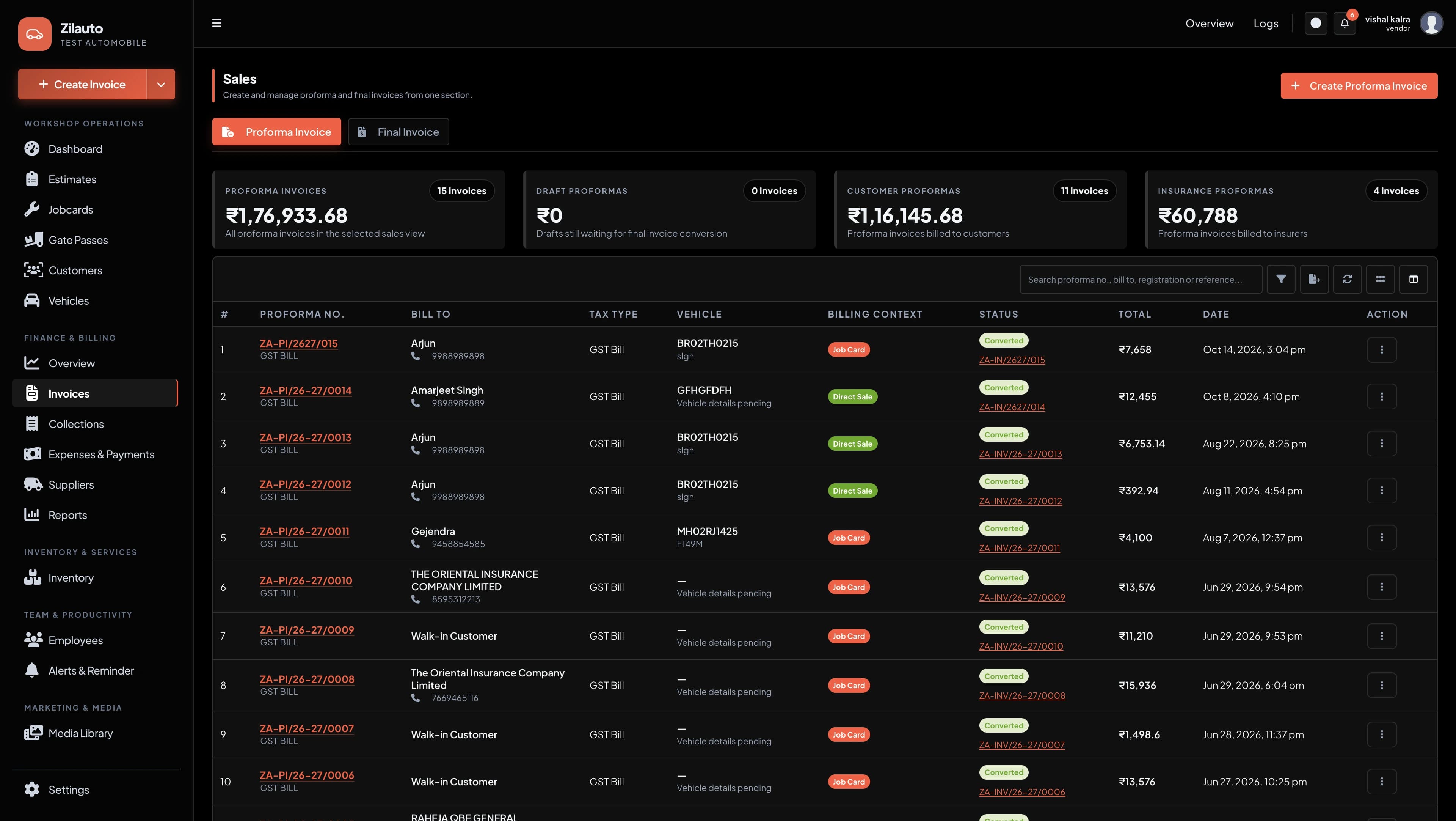Open Jobcards from sidebar
The width and height of the screenshot is (1456, 821).
point(95,210)
